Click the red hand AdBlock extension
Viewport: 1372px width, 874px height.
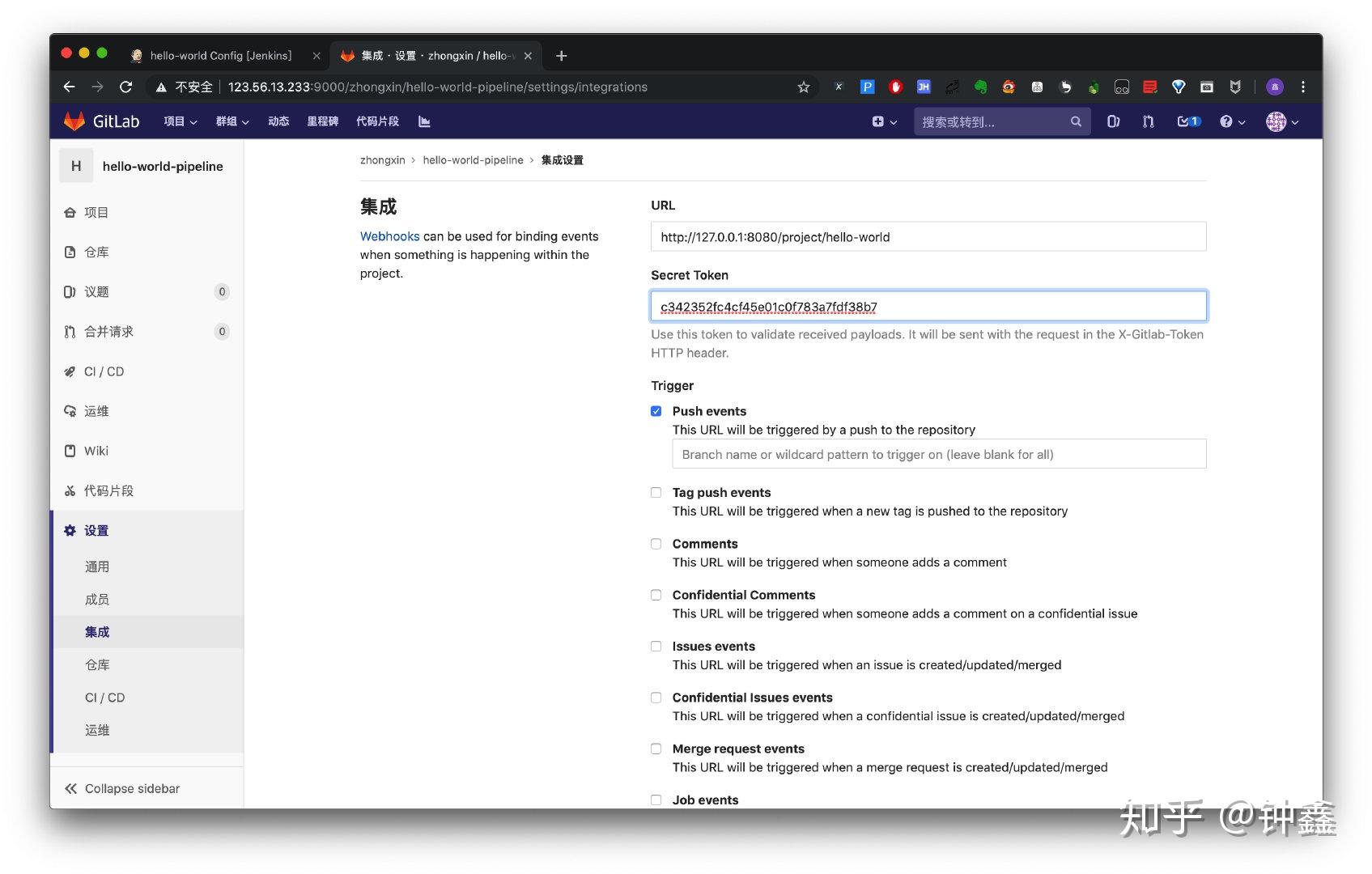[x=895, y=87]
